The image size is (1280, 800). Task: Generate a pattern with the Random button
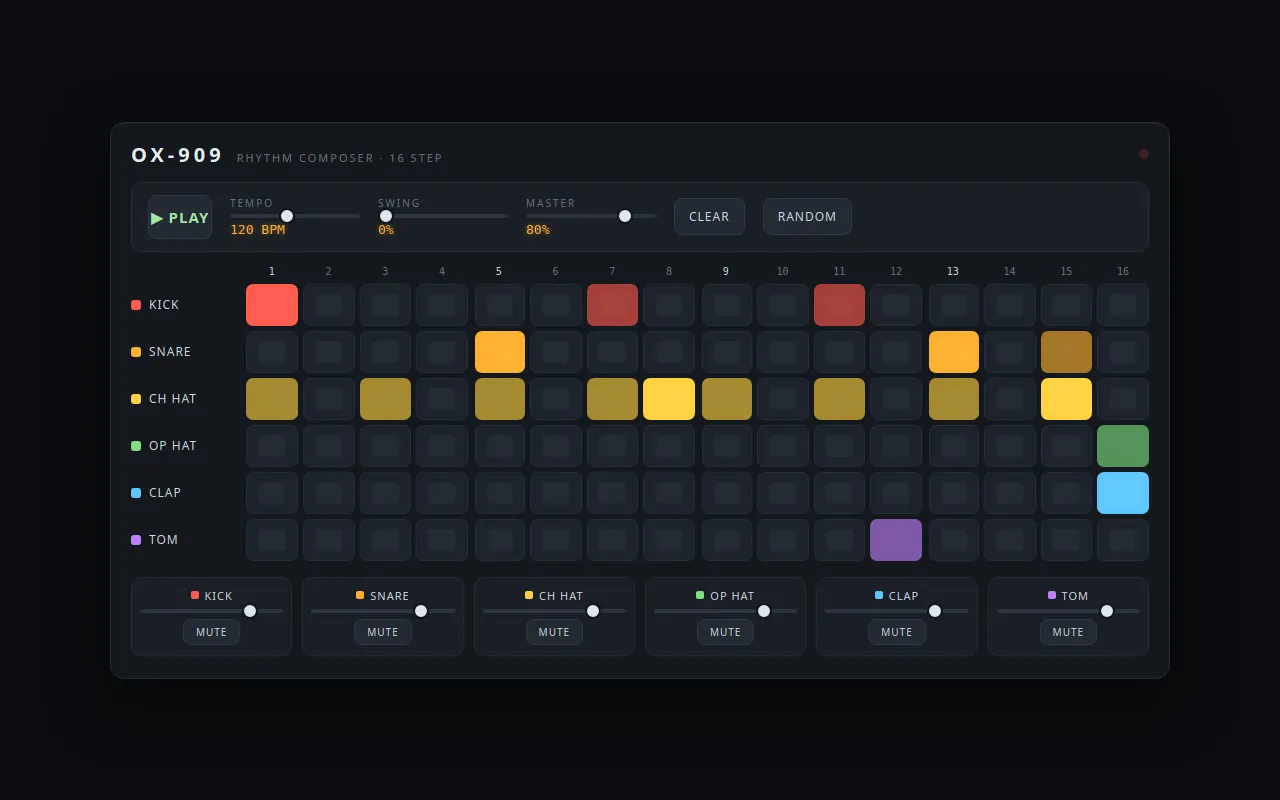click(807, 216)
